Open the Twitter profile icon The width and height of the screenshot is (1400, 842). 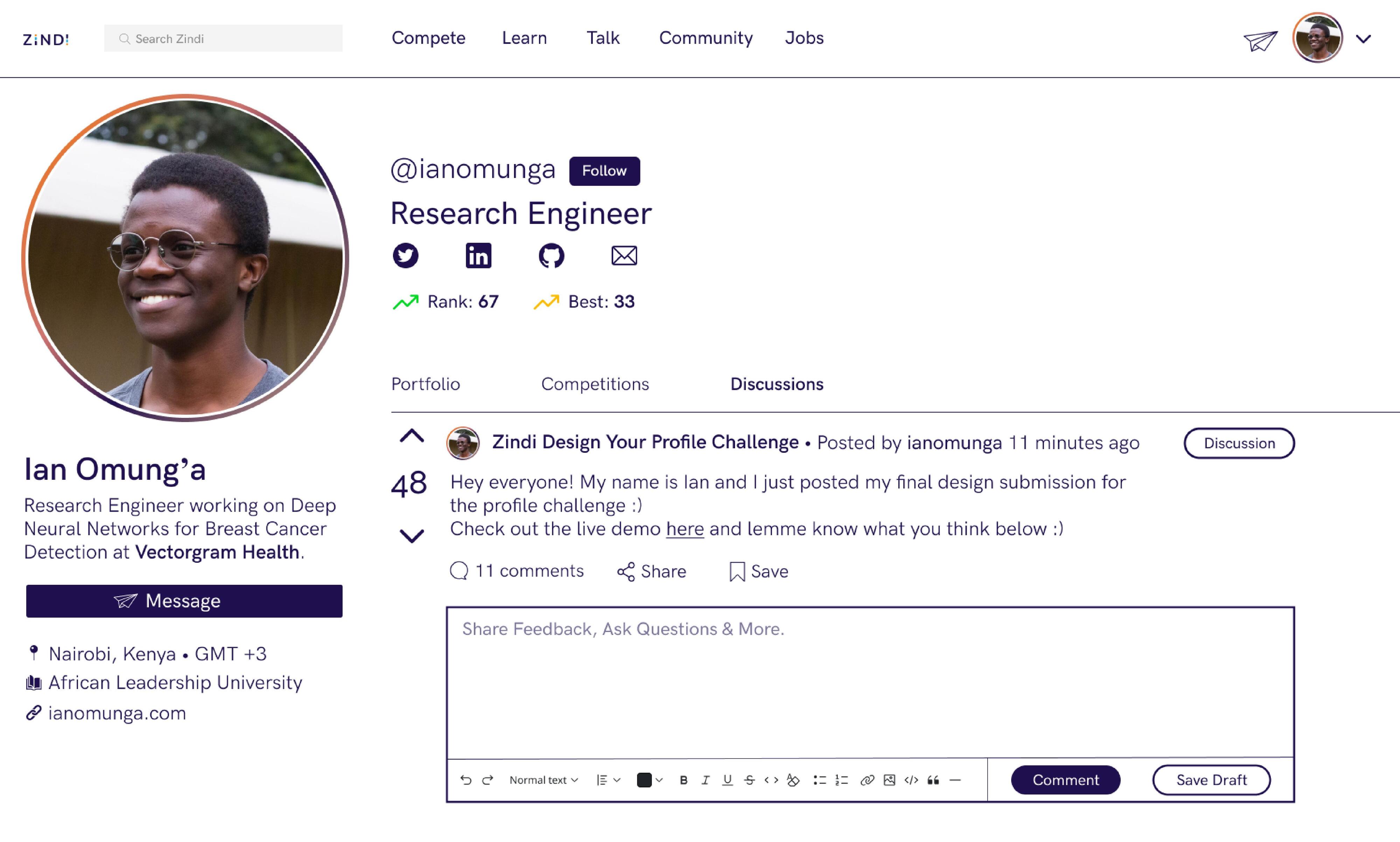pyautogui.click(x=405, y=255)
